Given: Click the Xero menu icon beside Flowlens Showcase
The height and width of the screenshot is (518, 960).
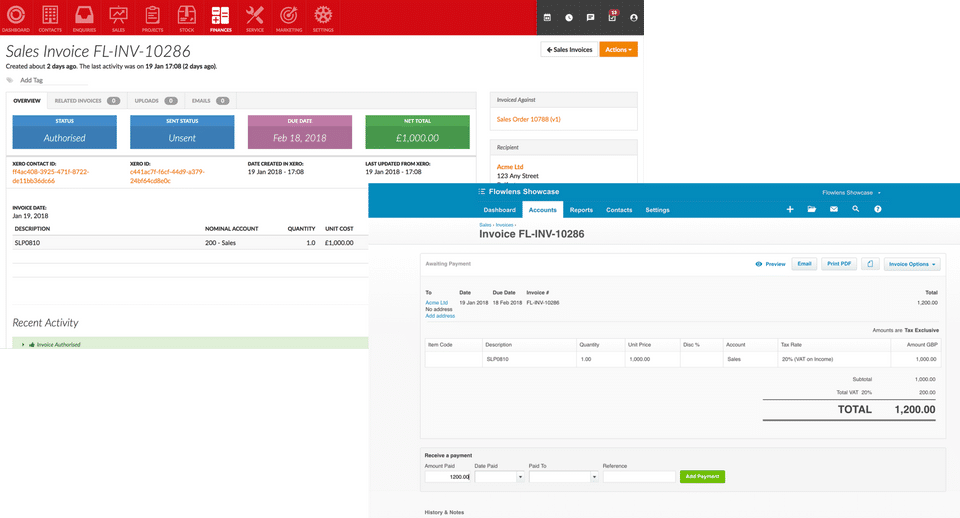Looking at the screenshot, I should tap(482, 192).
